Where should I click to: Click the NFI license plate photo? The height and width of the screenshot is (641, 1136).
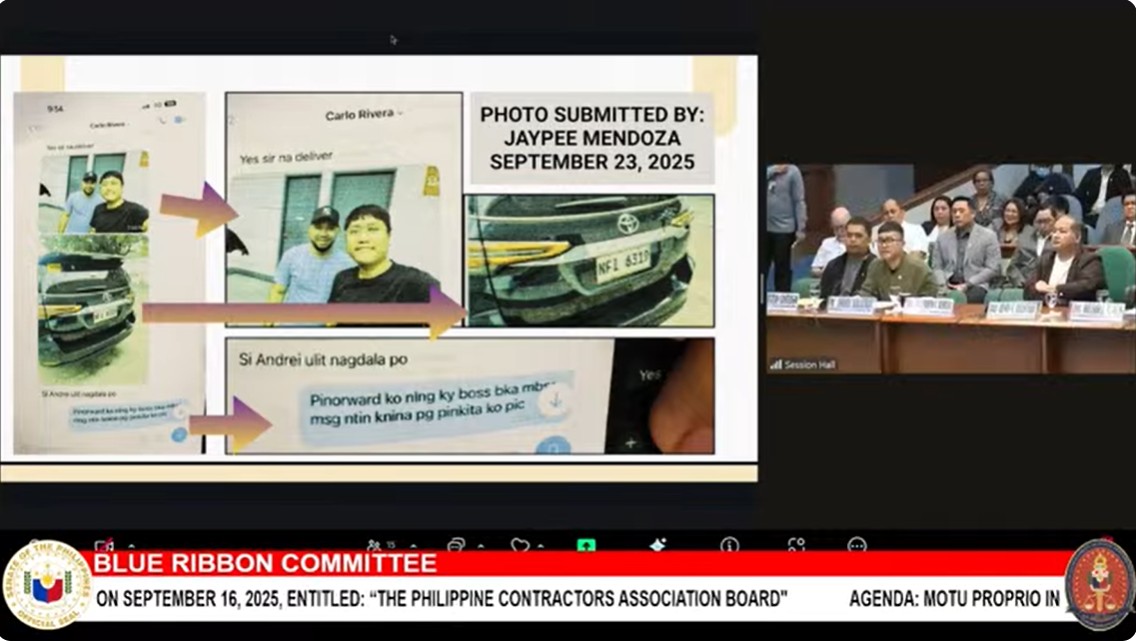pos(590,260)
